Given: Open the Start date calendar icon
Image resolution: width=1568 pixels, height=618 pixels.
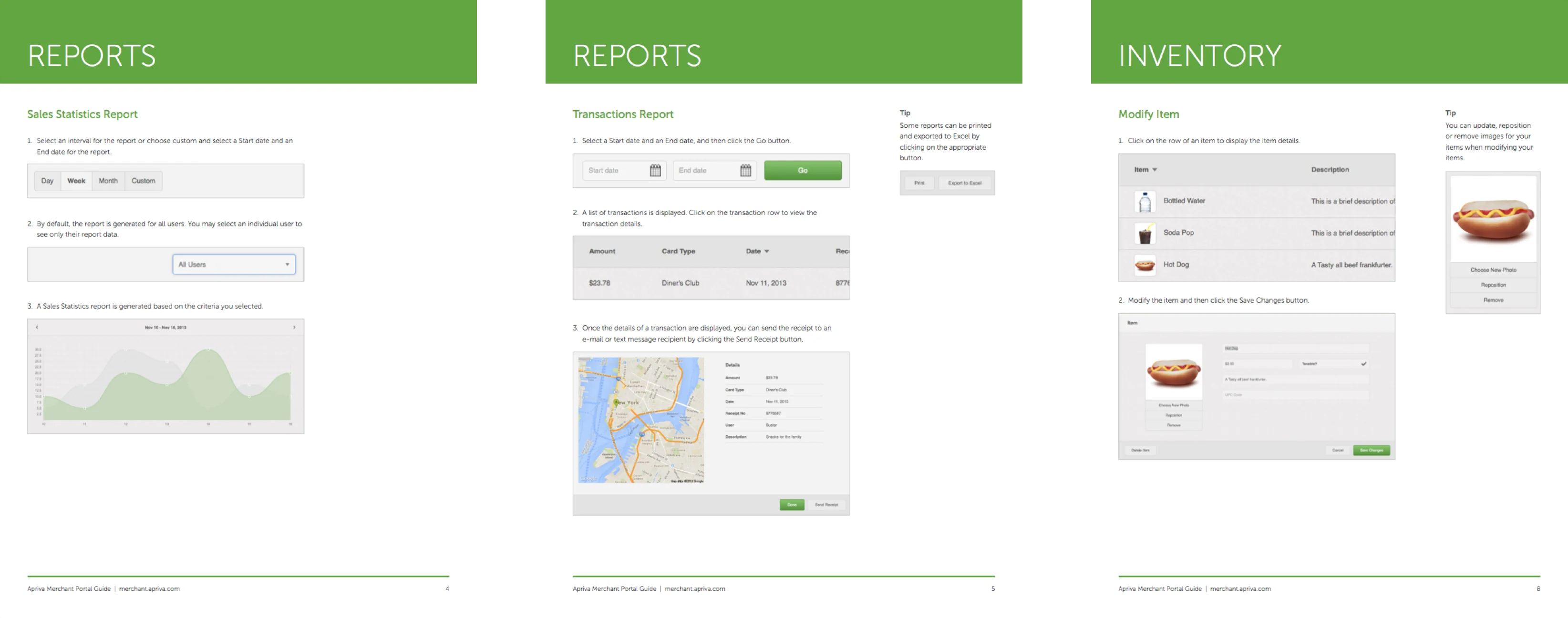Looking at the screenshot, I should (655, 171).
